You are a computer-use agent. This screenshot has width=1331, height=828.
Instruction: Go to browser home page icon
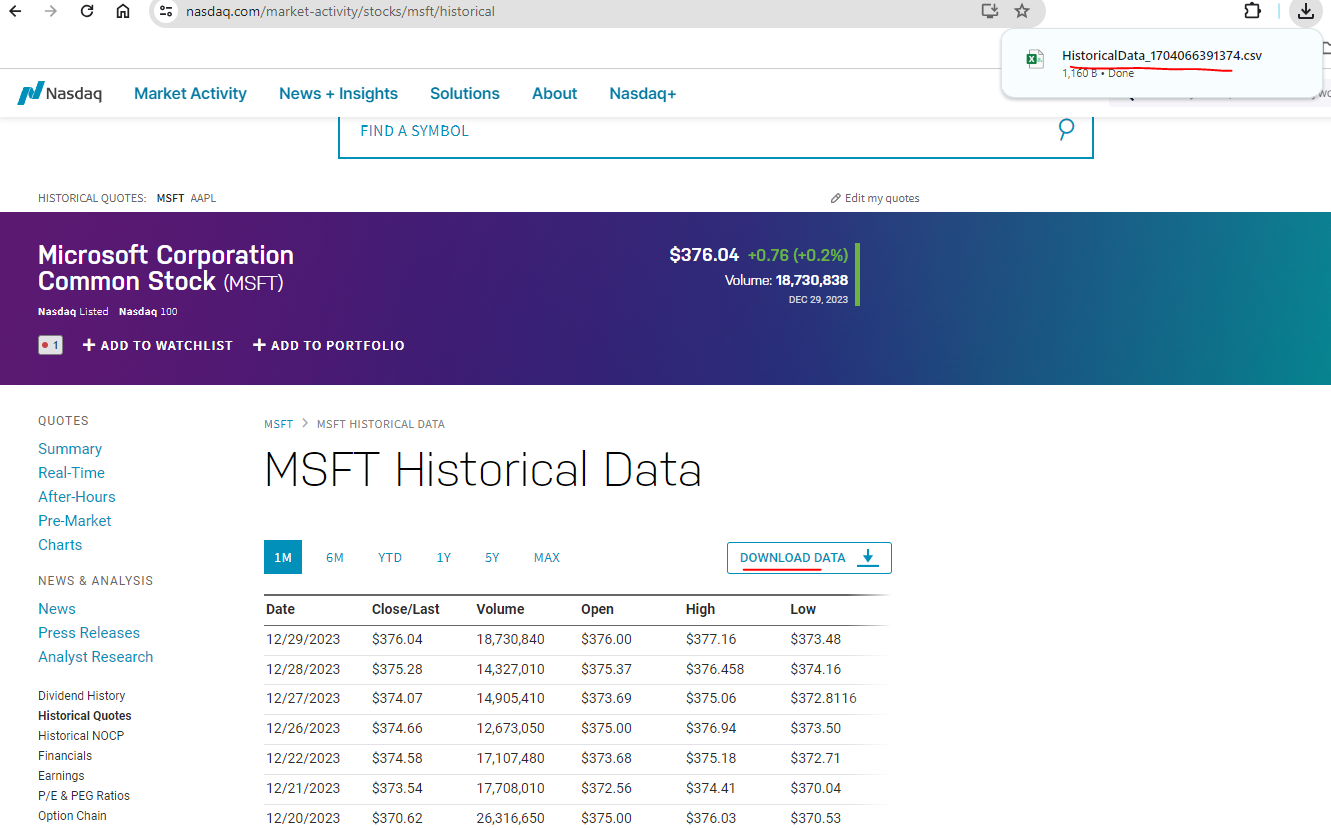123,11
